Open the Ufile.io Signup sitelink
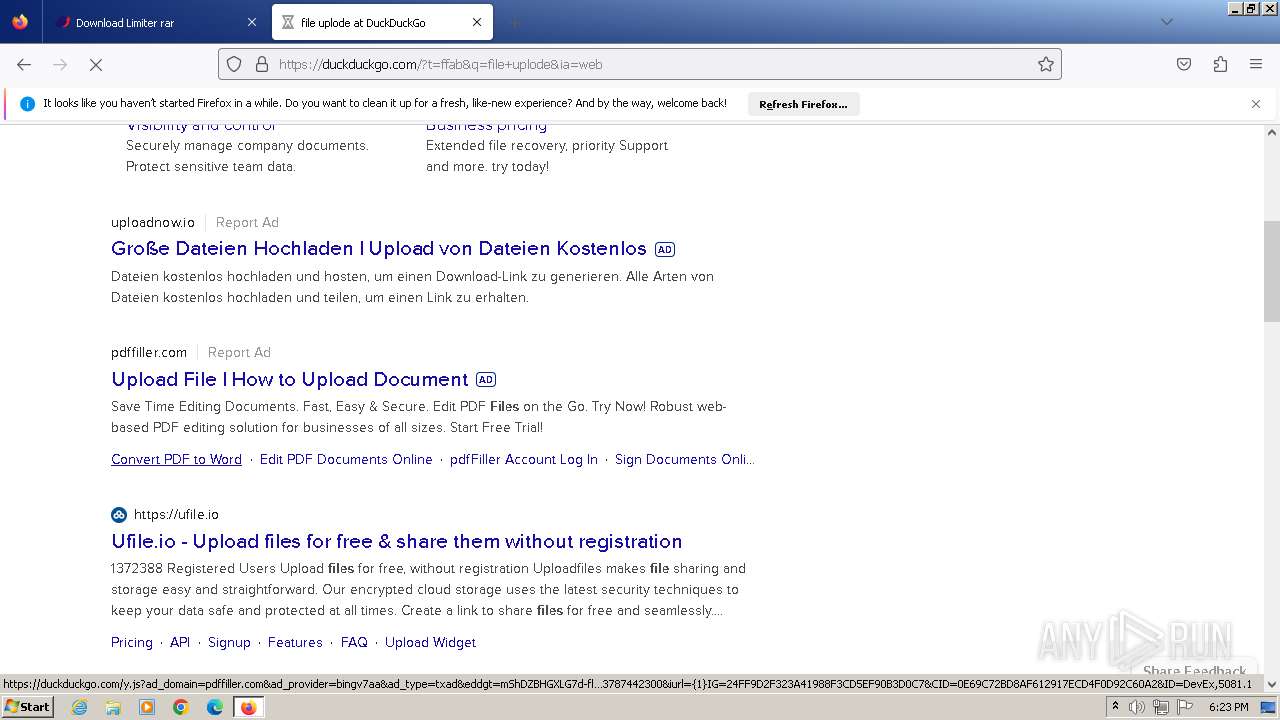Image resolution: width=1280 pixels, height=720 pixels. 229,642
